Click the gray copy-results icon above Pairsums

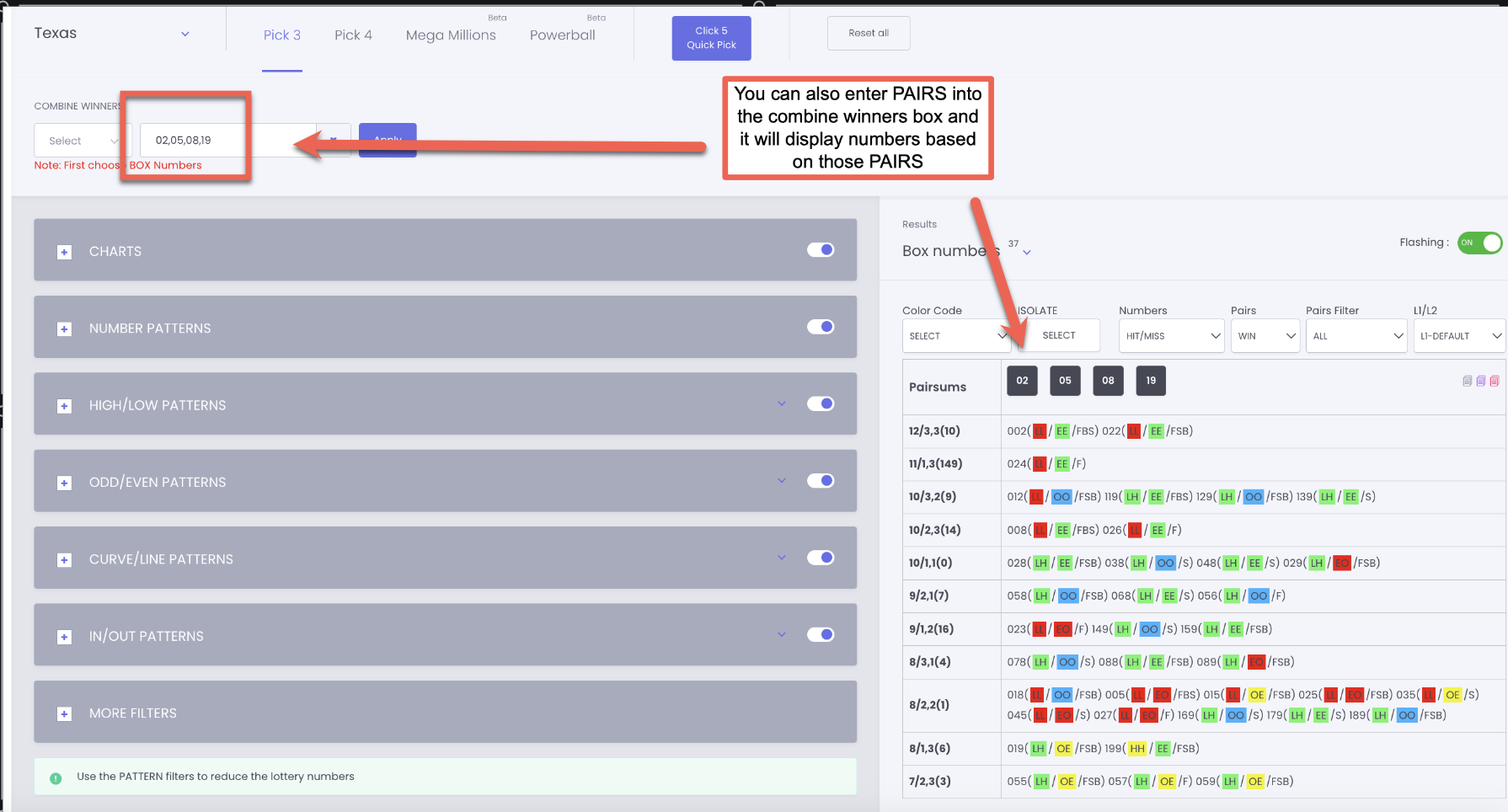[1466, 381]
